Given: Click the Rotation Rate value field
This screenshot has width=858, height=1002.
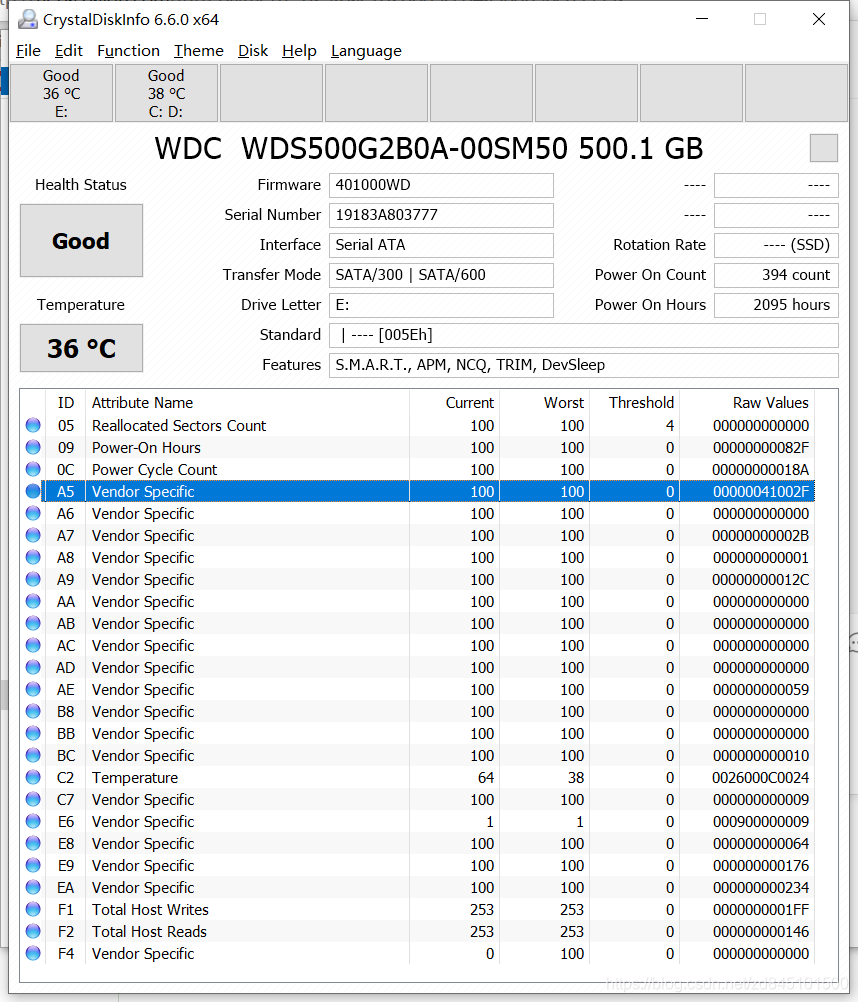Looking at the screenshot, I should (x=776, y=245).
